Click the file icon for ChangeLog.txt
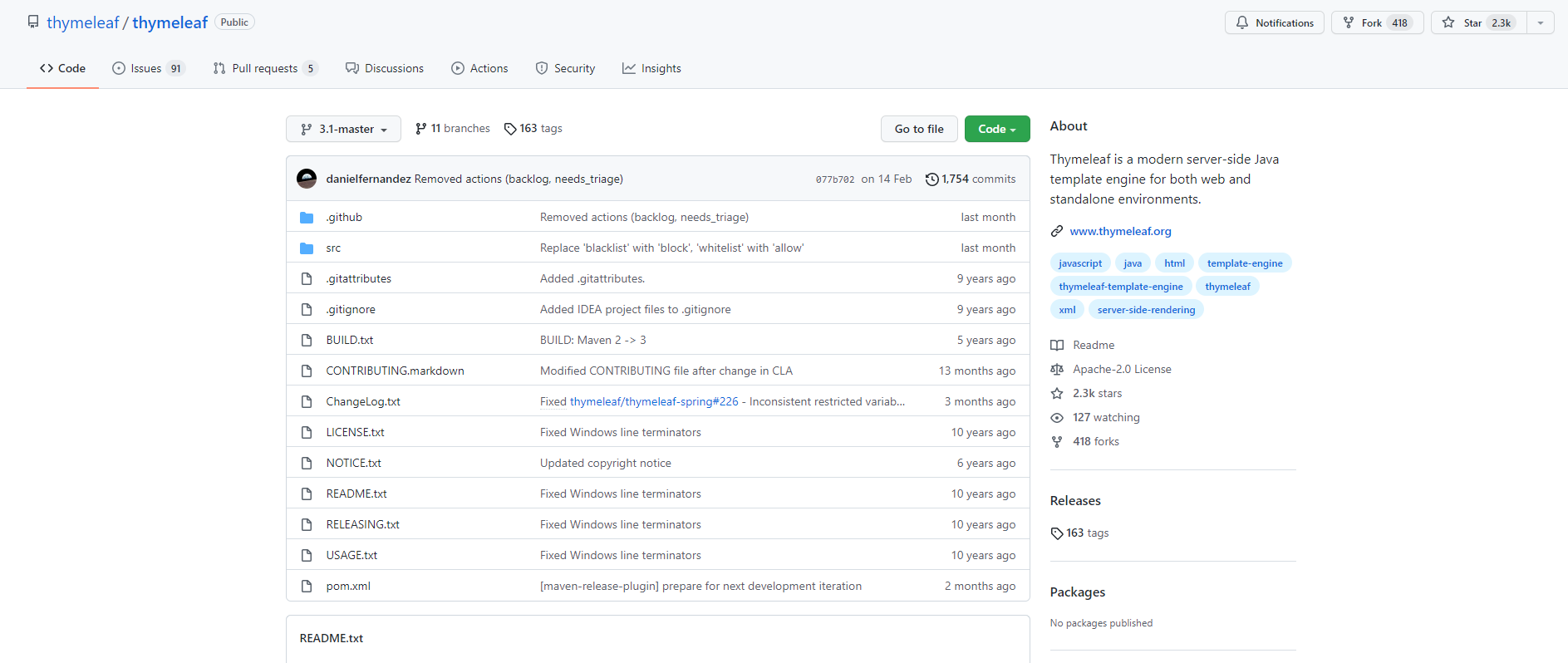This screenshot has width=1568, height=663. pos(307,402)
